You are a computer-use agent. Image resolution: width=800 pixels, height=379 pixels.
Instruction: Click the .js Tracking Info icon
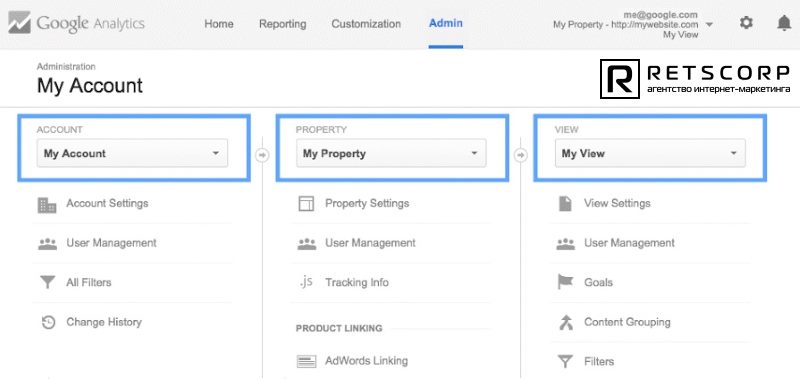tap(306, 282)
